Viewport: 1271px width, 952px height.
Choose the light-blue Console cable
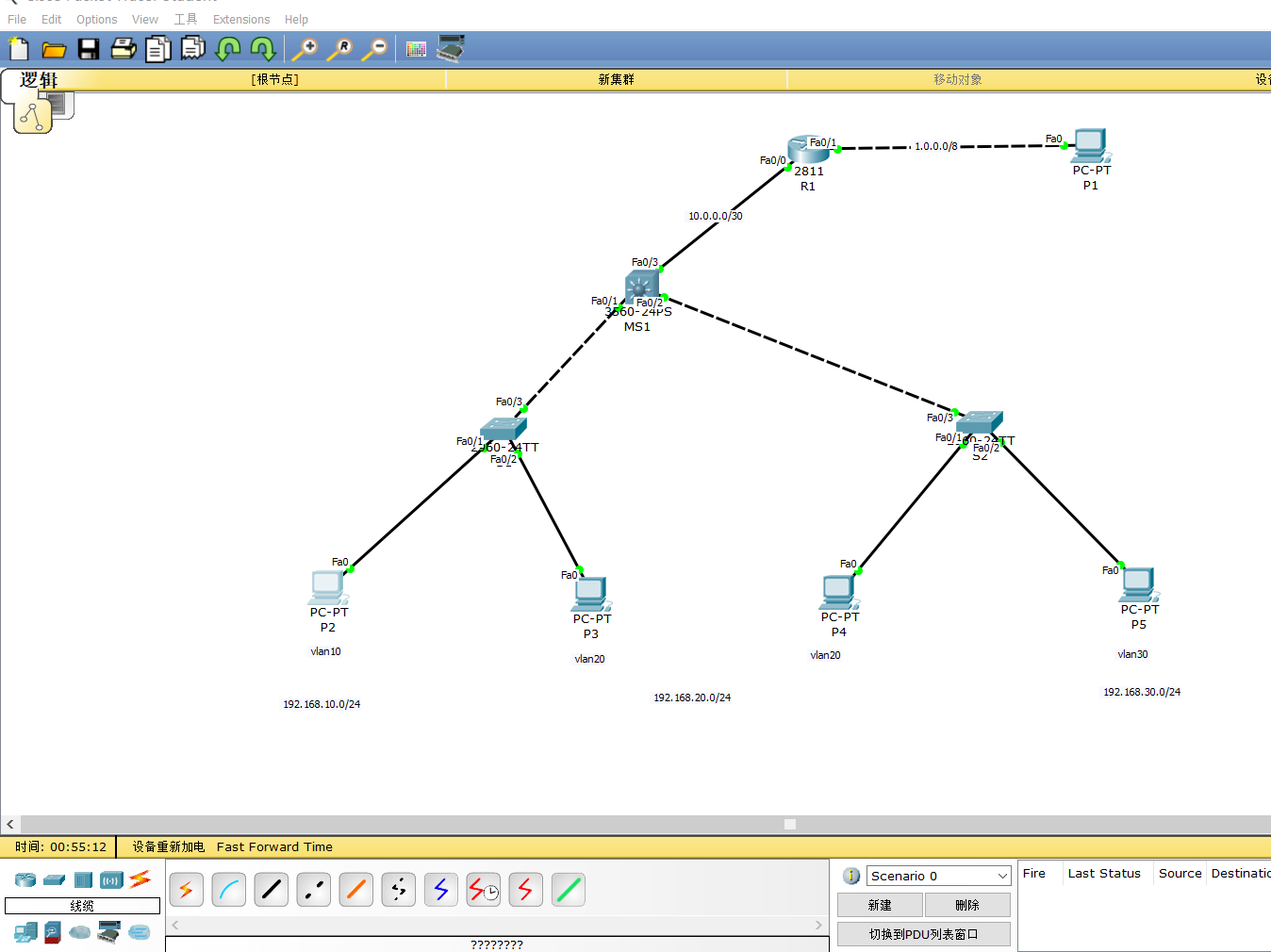coord(229,890)
